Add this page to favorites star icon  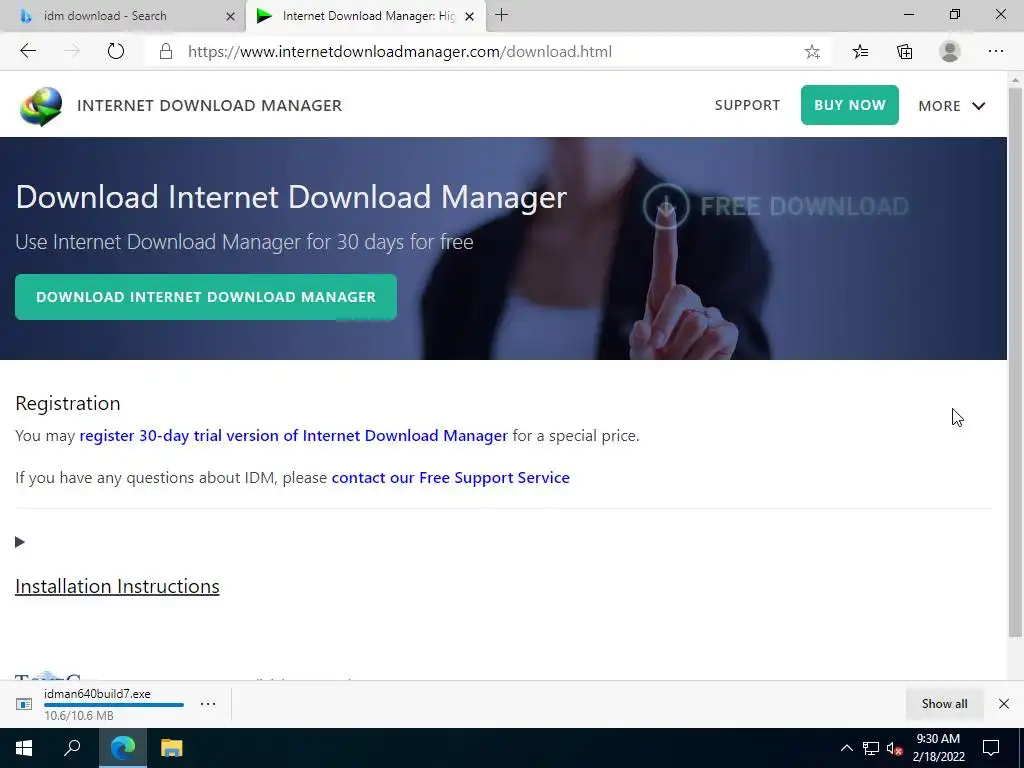coord(812,52)
